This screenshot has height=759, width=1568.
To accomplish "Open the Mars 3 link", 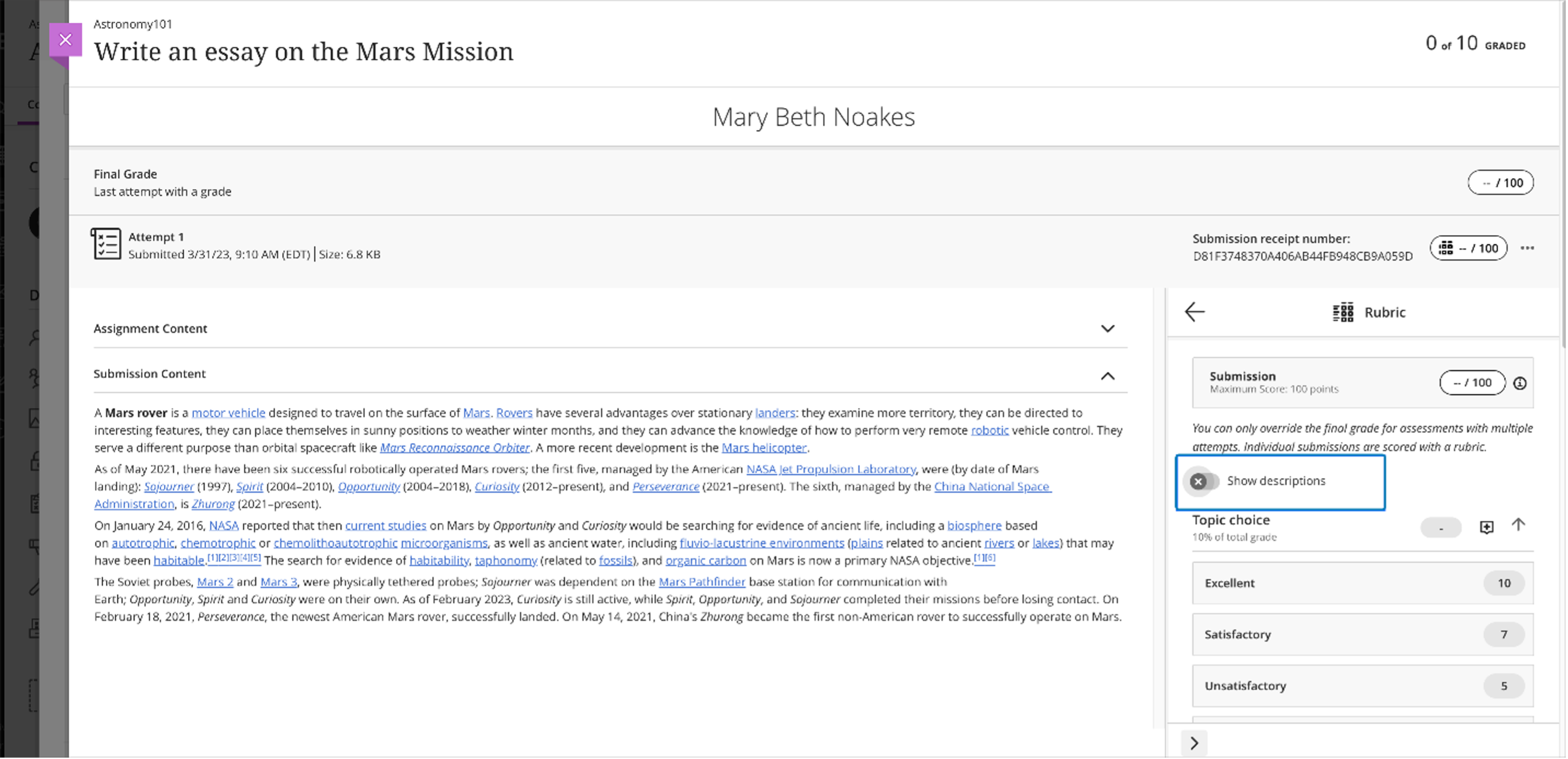I will [x=279, y=582].
